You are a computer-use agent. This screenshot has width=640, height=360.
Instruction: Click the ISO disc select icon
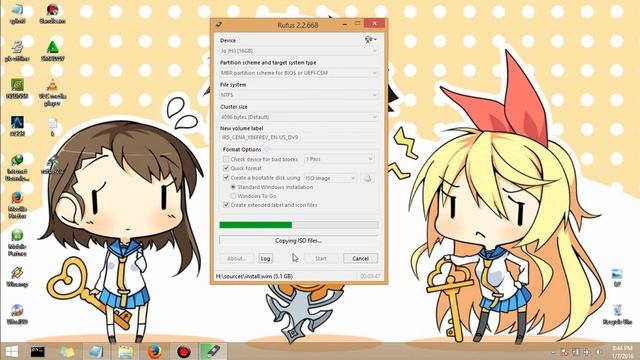367,178
